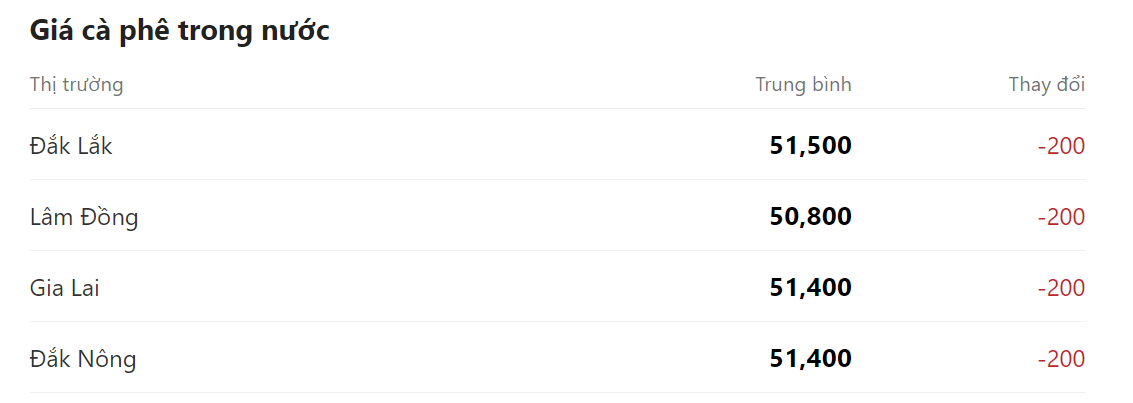Click Gia Lai's 51,400 average price
The width and height of the screenshot is (1133, 403).
pos(810,288)
